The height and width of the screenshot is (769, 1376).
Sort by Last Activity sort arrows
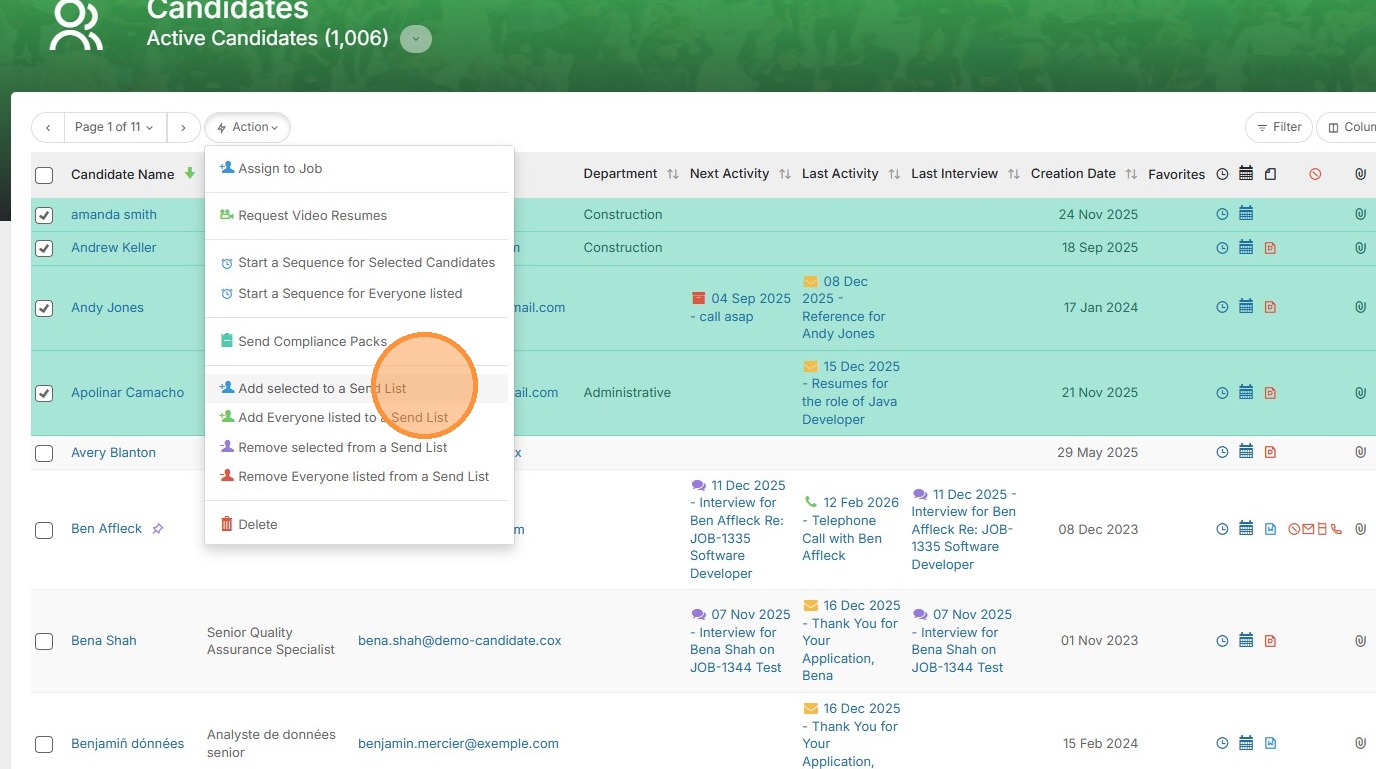[x=894, y=174]
